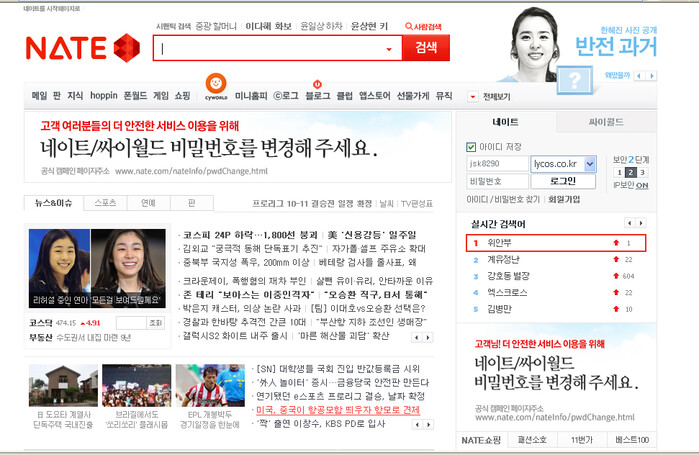Open the 블로그 menu item
Viewport: 699px width, 455px height.
317,96
